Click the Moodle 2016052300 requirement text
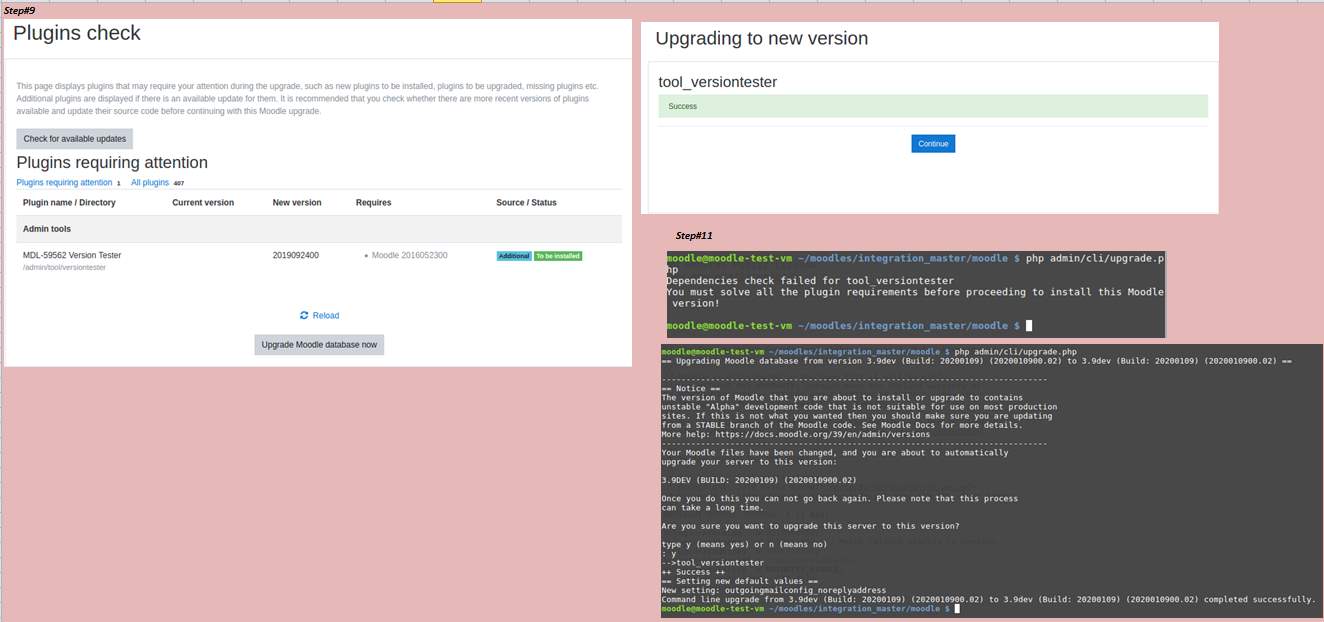This screenshot has width=1324, height=622. coord(410,255)
